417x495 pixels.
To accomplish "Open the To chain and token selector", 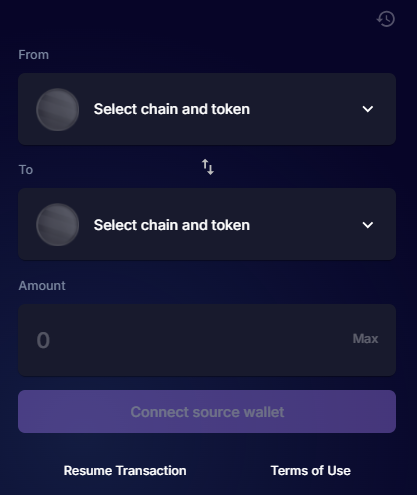I will (x=207, y=224).
